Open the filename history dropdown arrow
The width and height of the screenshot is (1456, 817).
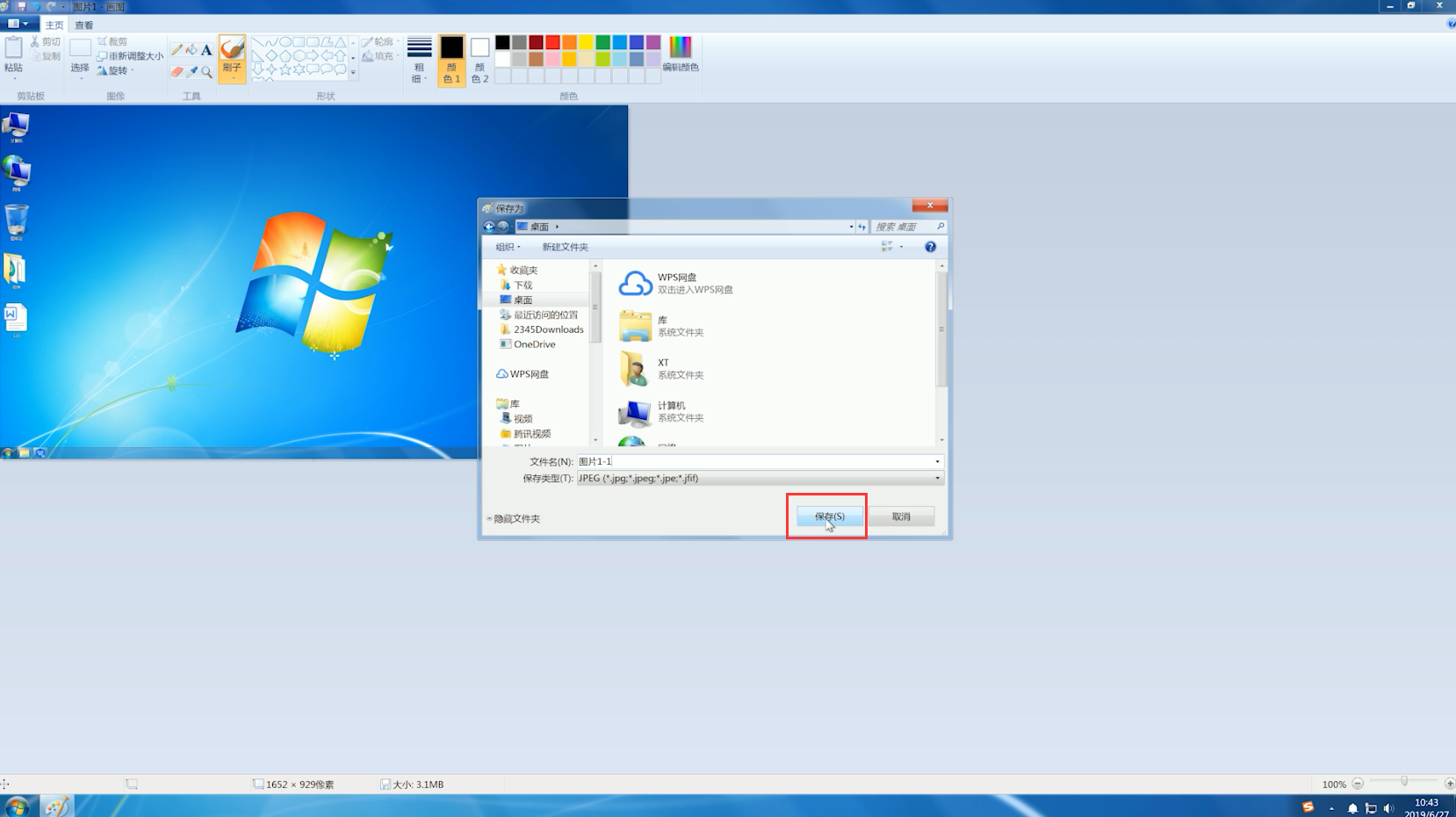point(937,461)
